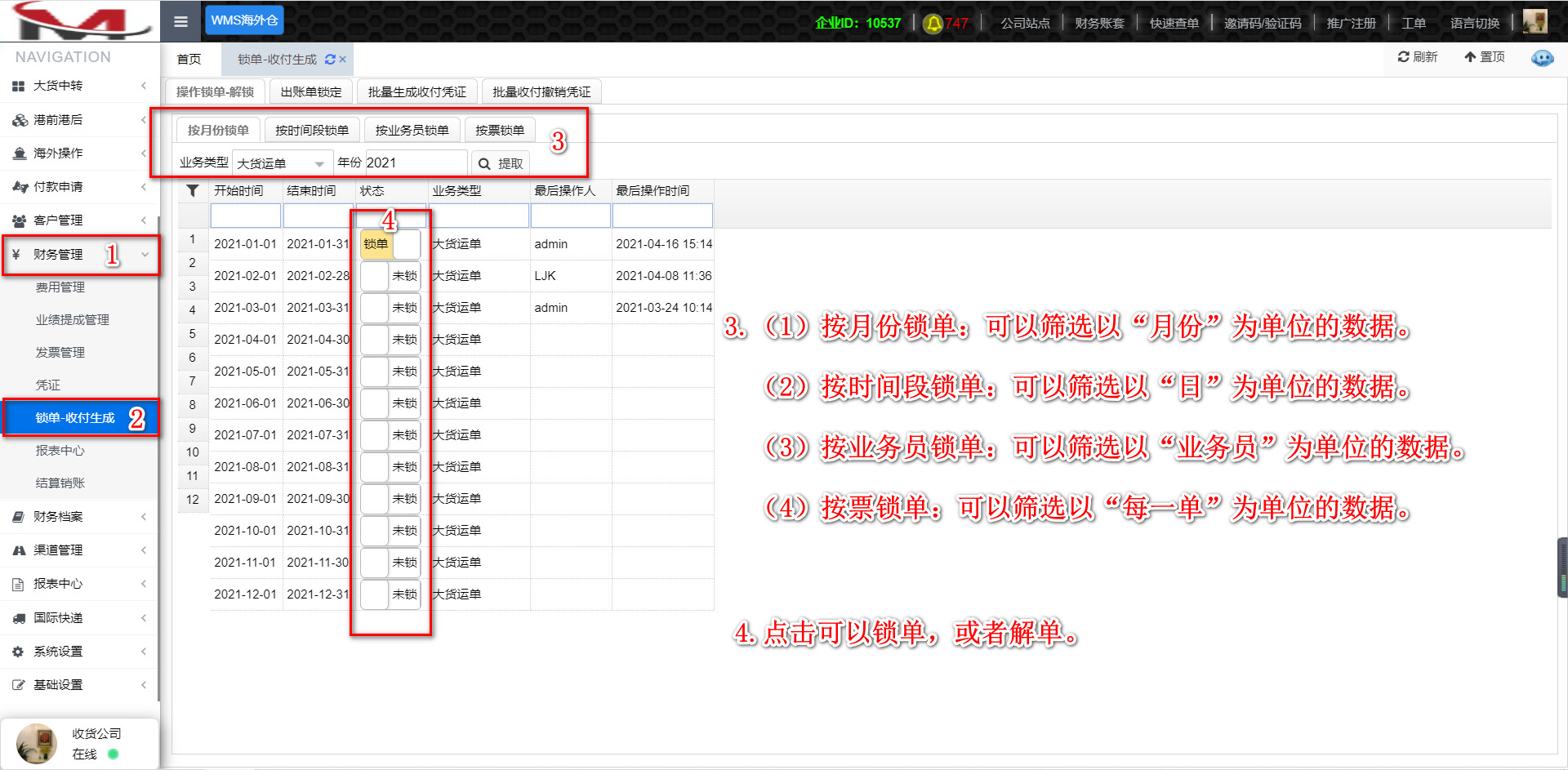This screenshot has width=1568, height=770.
Task: Toggle lock switch for 2021-06-01 row
Action: [390, 403]
